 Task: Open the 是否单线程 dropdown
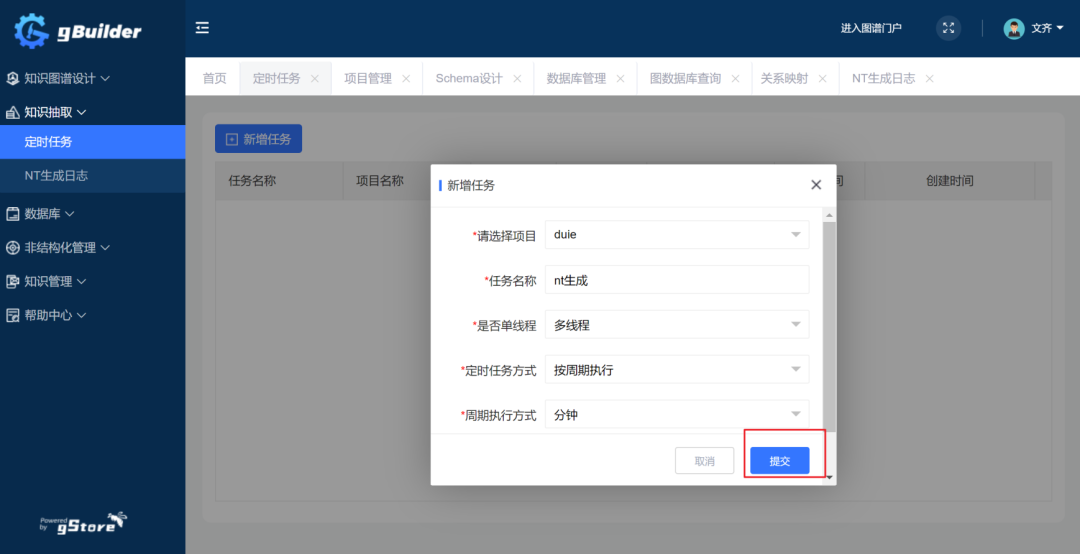[x=677, y=325]
